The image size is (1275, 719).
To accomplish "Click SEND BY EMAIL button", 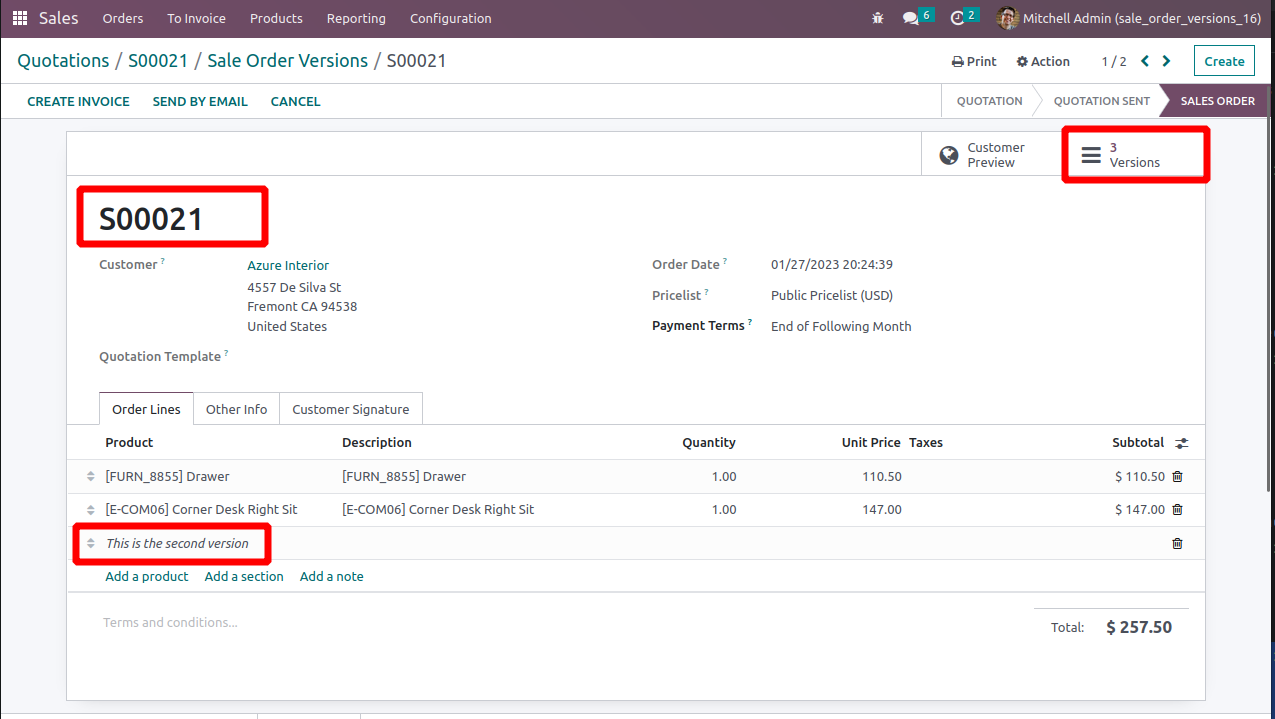I will tap(200, 101).
